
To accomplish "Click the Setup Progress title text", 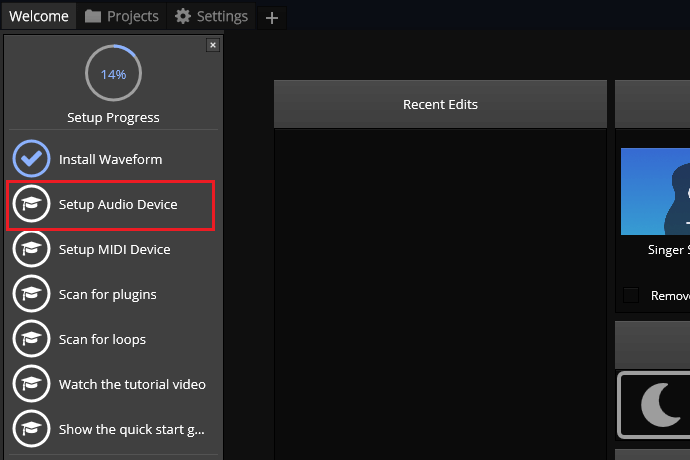I will 113,117.
